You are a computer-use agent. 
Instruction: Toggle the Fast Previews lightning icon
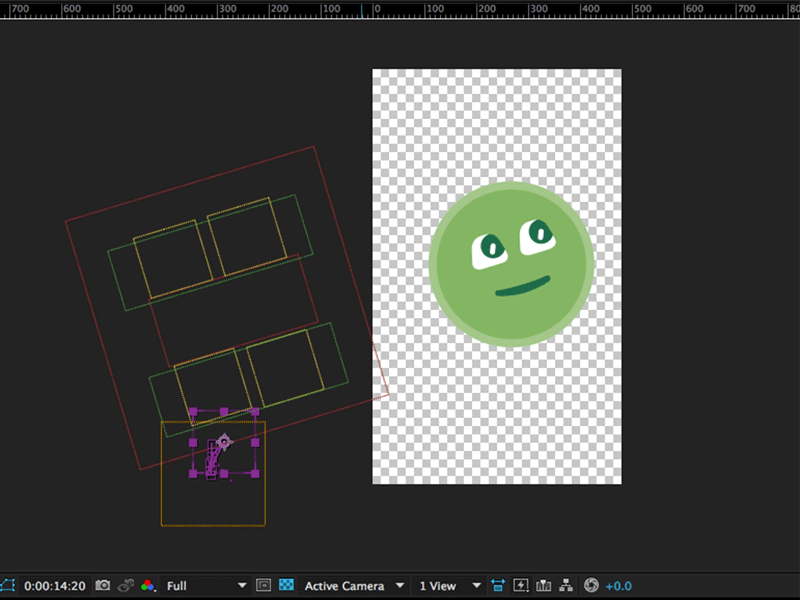pos(520,585)
